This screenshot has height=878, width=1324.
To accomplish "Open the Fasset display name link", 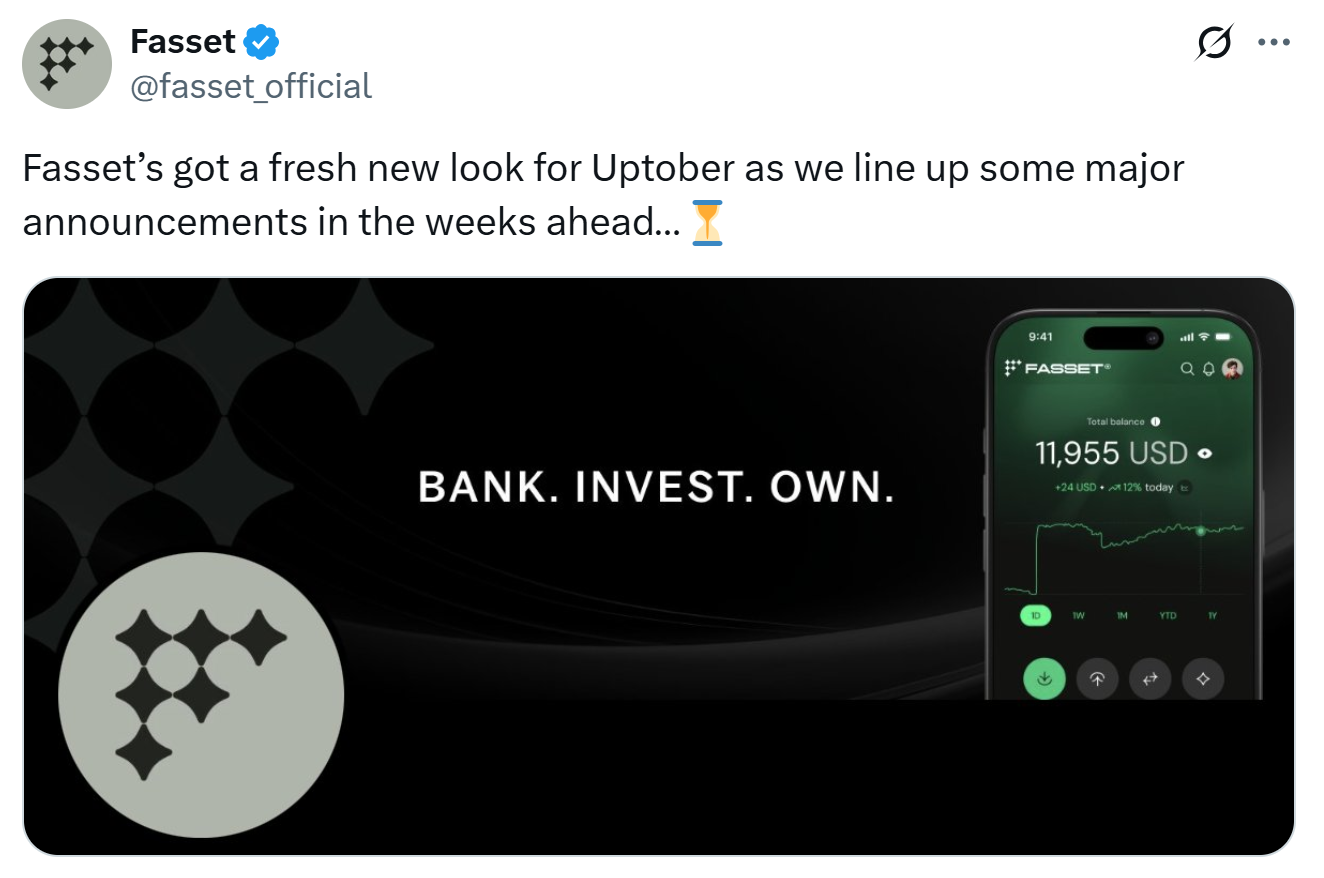I will click(183, 42).
